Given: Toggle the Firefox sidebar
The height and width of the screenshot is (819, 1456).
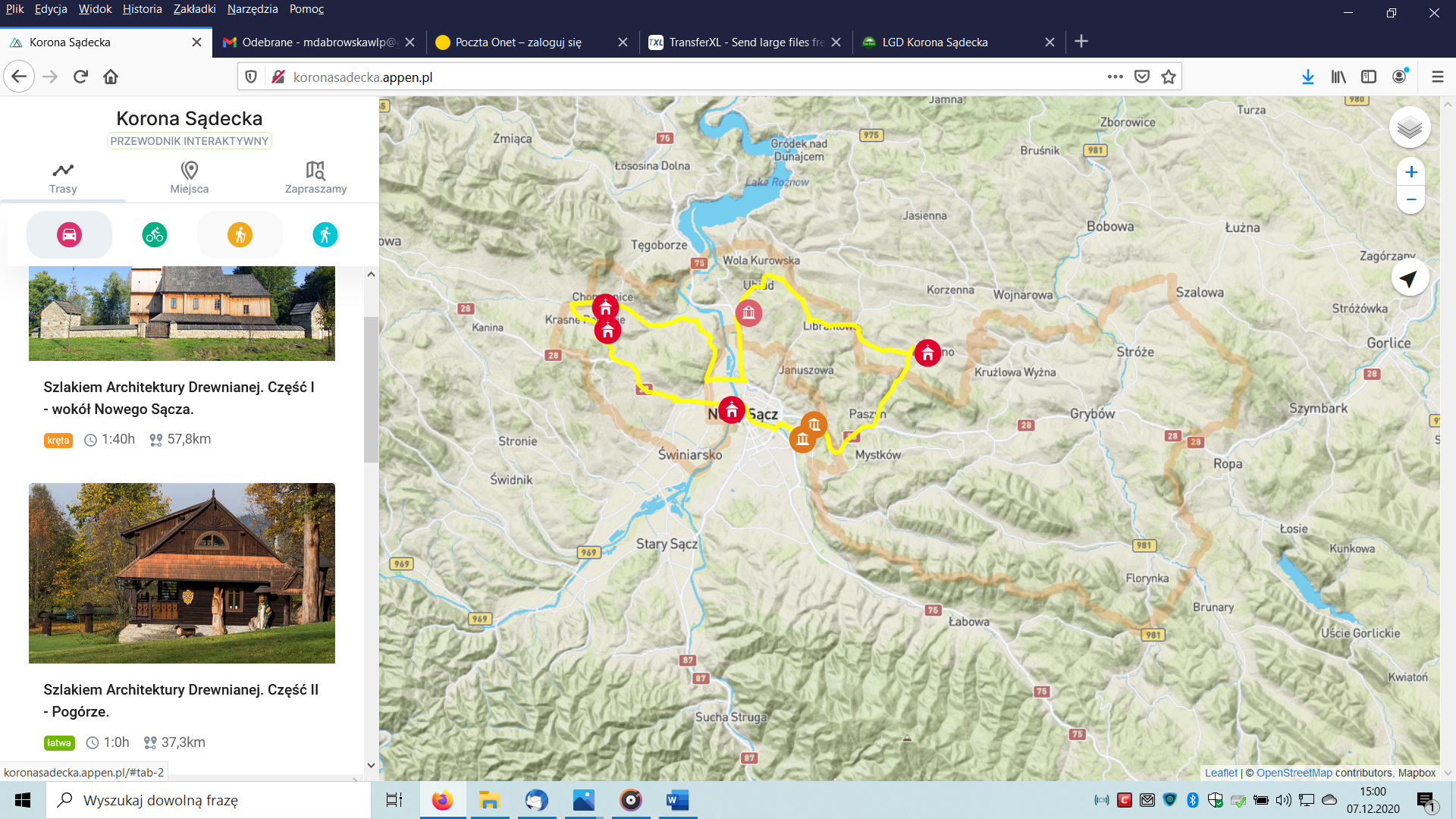Looking at the screenshot, I should tap(1369, 77).
